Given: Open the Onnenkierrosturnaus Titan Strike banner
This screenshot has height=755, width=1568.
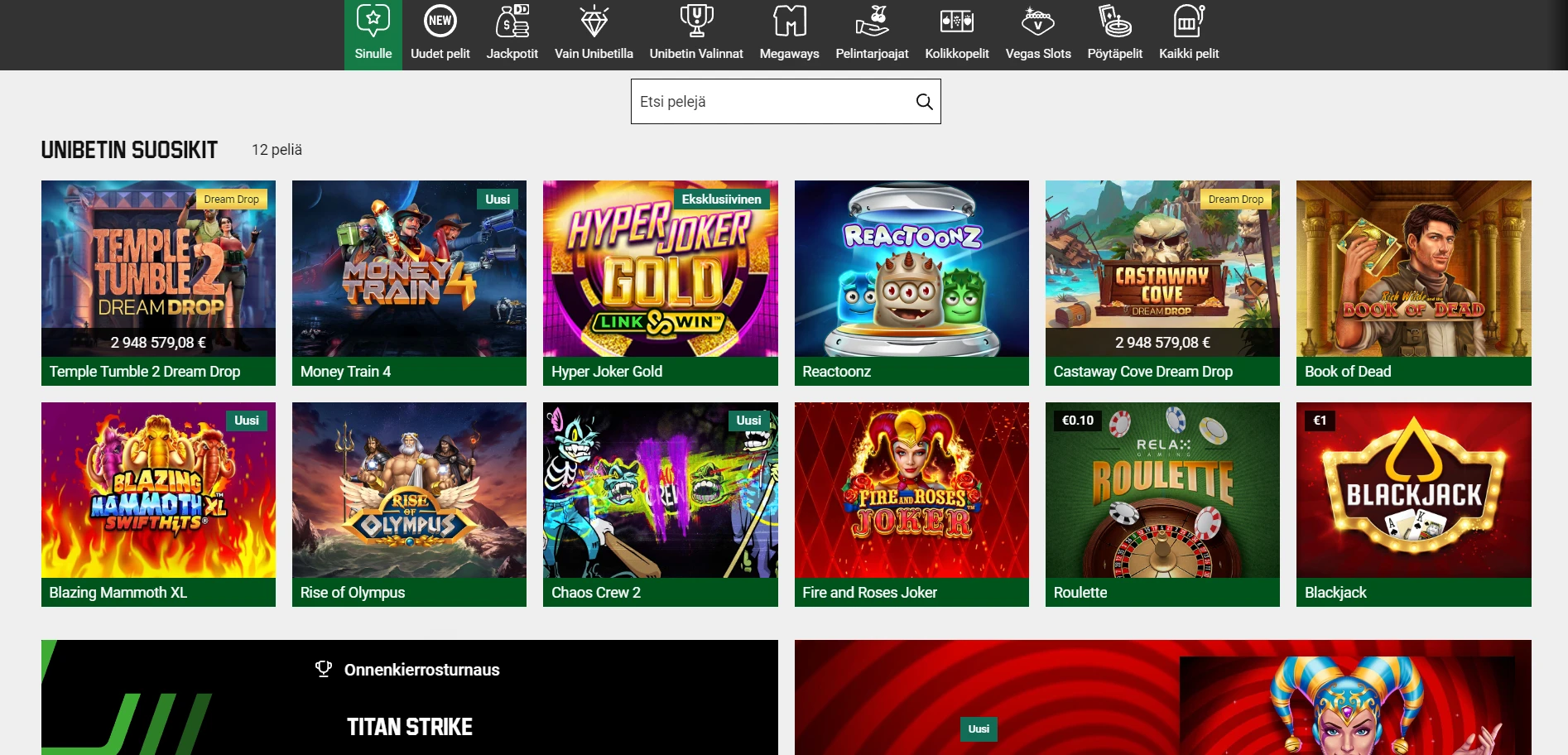Looking at the screenshot, I should (x=409, y=697).
